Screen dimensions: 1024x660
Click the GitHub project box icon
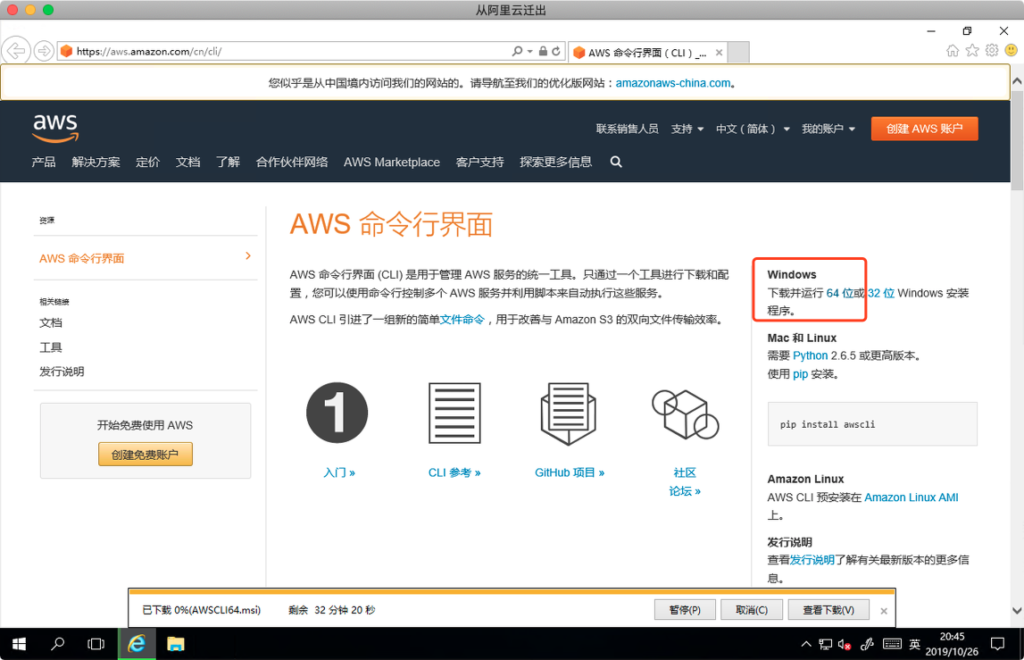569,413
